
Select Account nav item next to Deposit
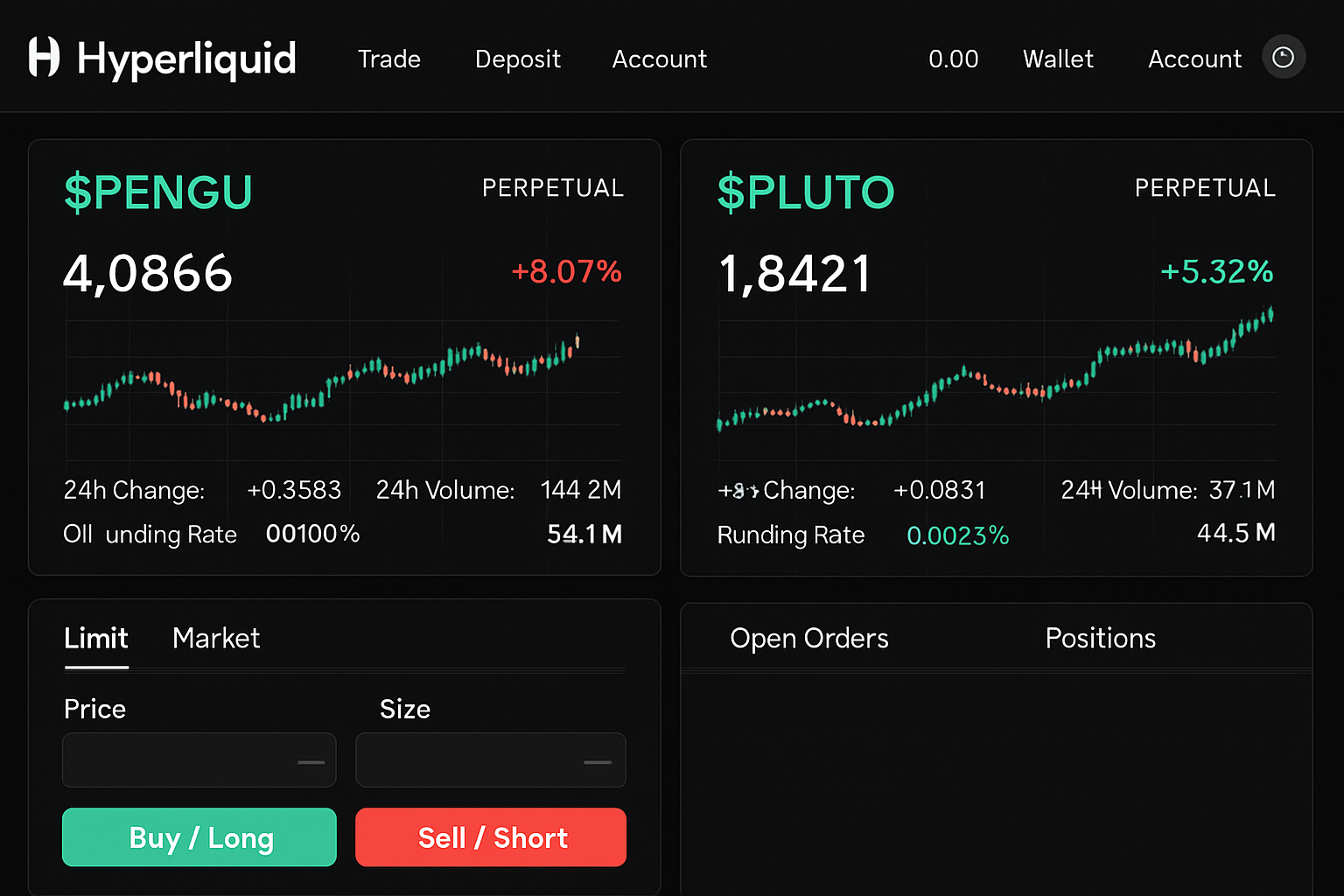(659, 59)
